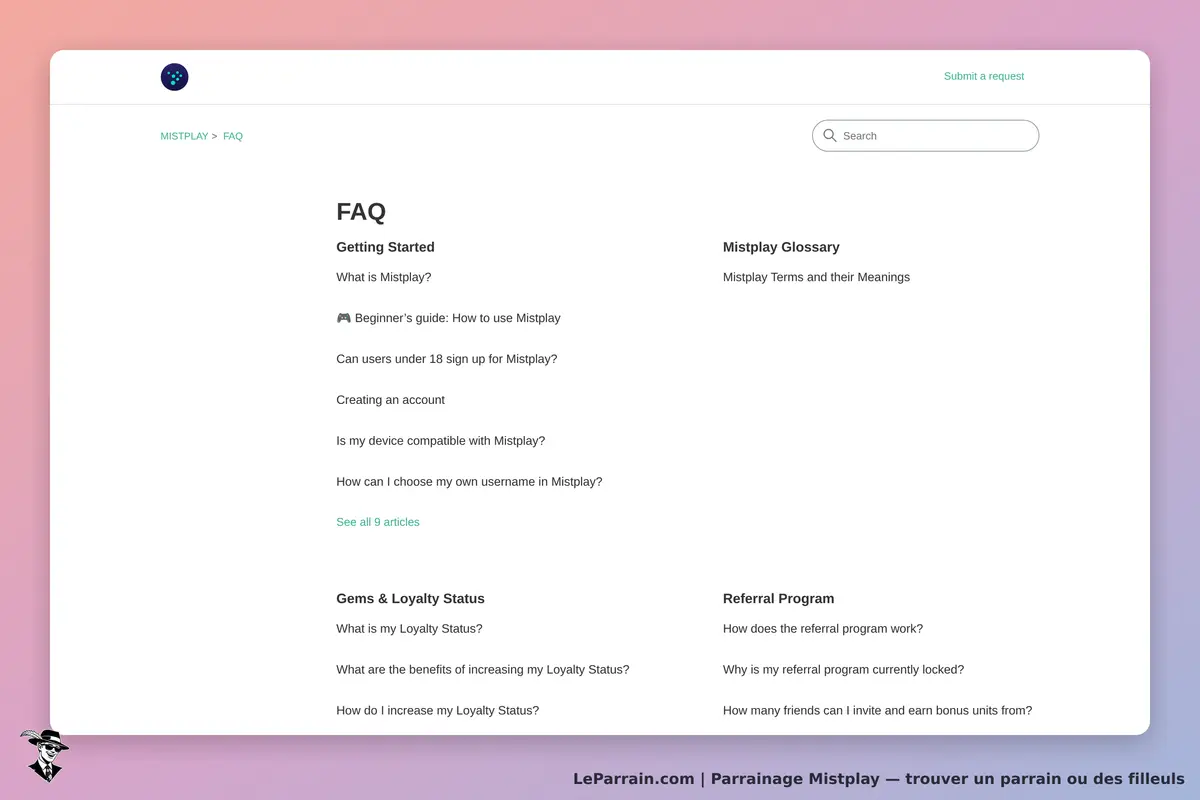Open the Creating an account article
Screen dimensions: 1200x800
coord(390,400)
